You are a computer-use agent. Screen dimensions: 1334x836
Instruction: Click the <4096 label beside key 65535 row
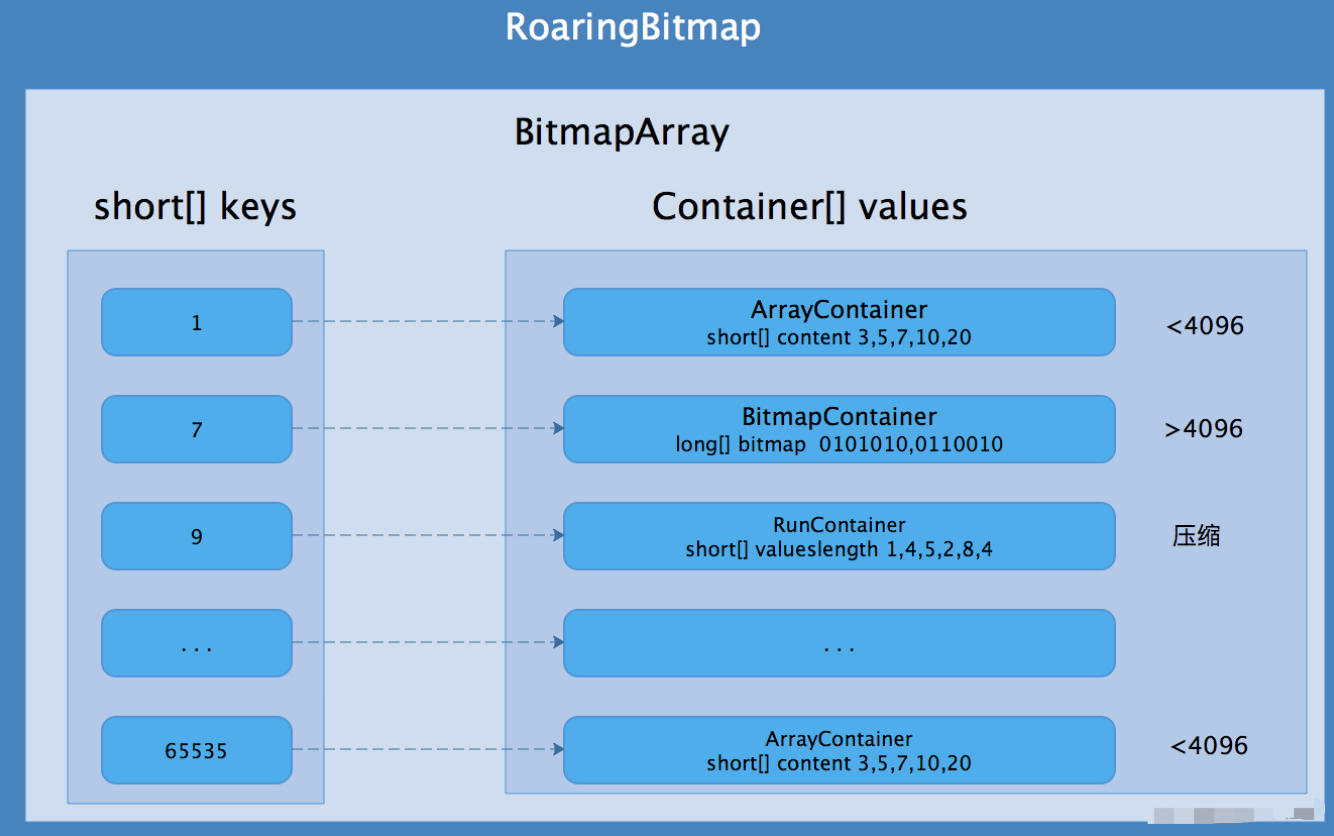coord(1209,746)
